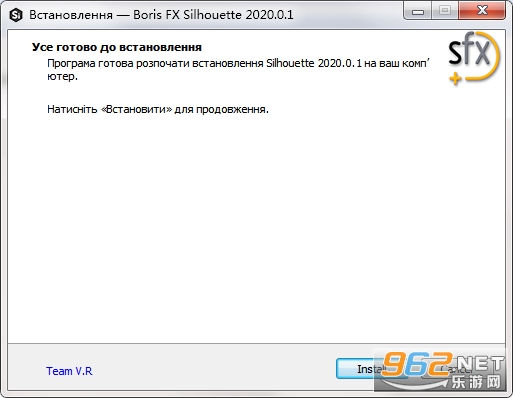Open the Team V.R link
The height and width of the screenshot is (398, 513).
pyautogui.click(x=69, y=371)
